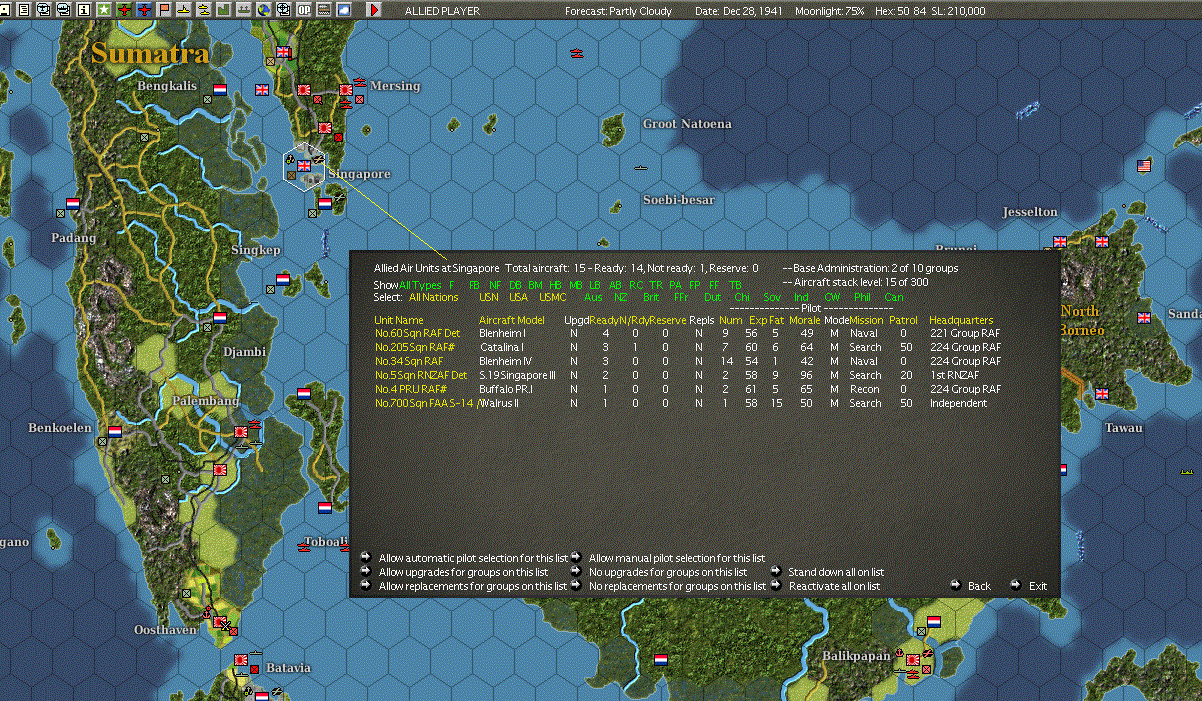Click the crosshair target toolbar icon

284,10
